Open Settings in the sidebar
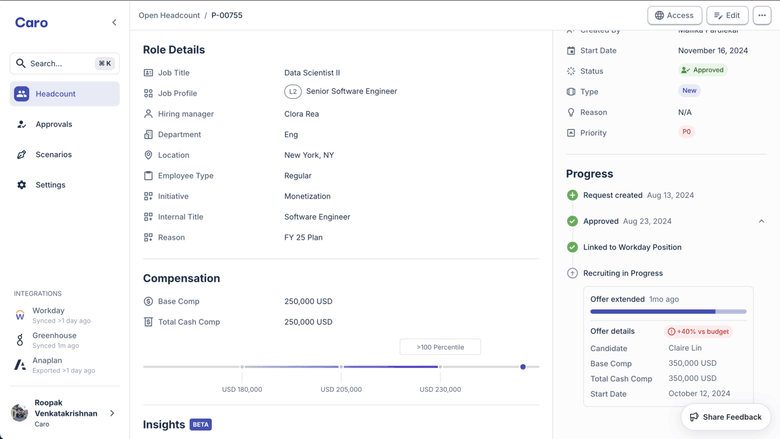The image size is (780, 439). [50, 185]
